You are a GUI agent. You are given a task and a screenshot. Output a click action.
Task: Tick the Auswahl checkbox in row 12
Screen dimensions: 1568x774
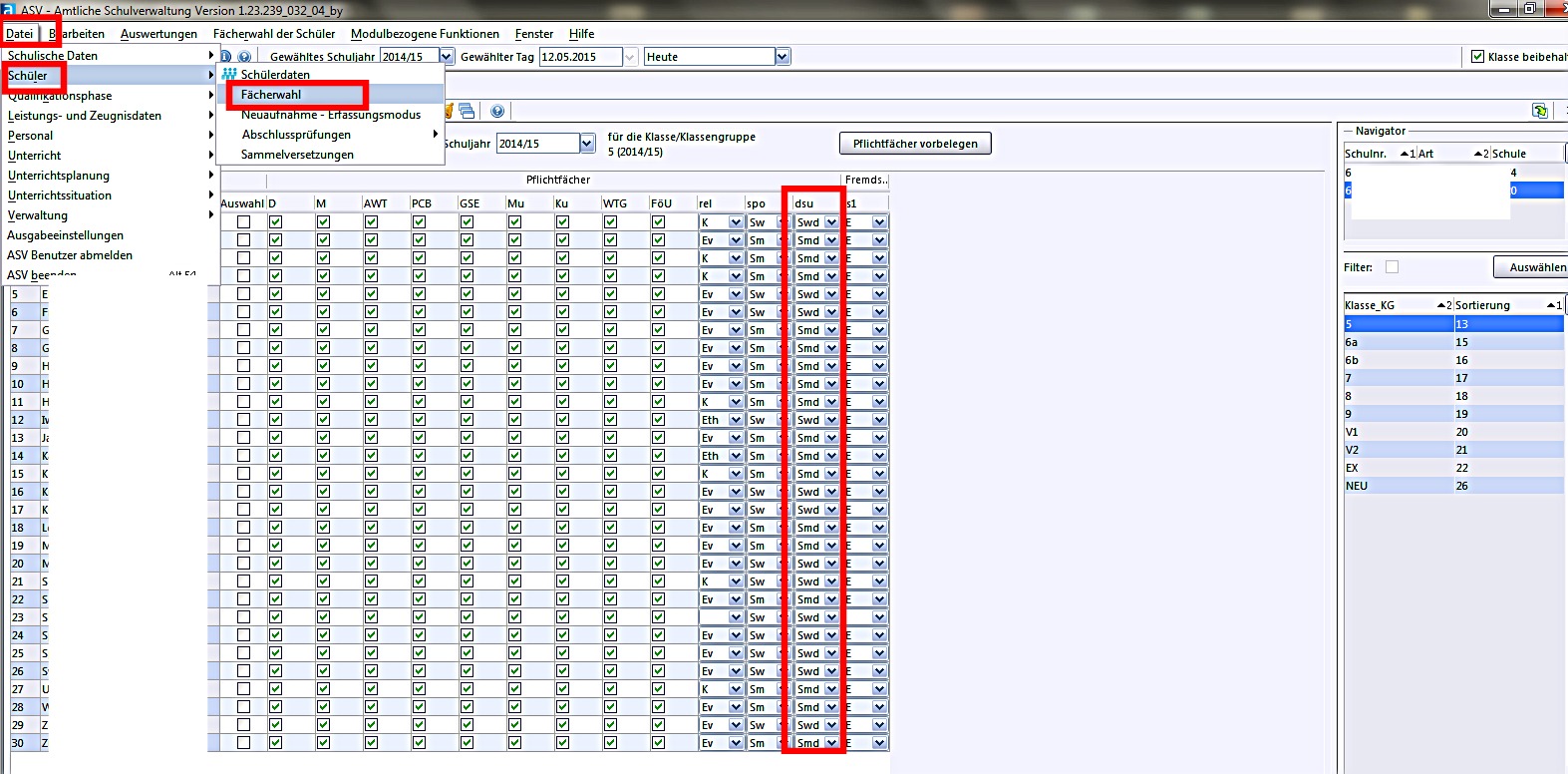point(243,420)
